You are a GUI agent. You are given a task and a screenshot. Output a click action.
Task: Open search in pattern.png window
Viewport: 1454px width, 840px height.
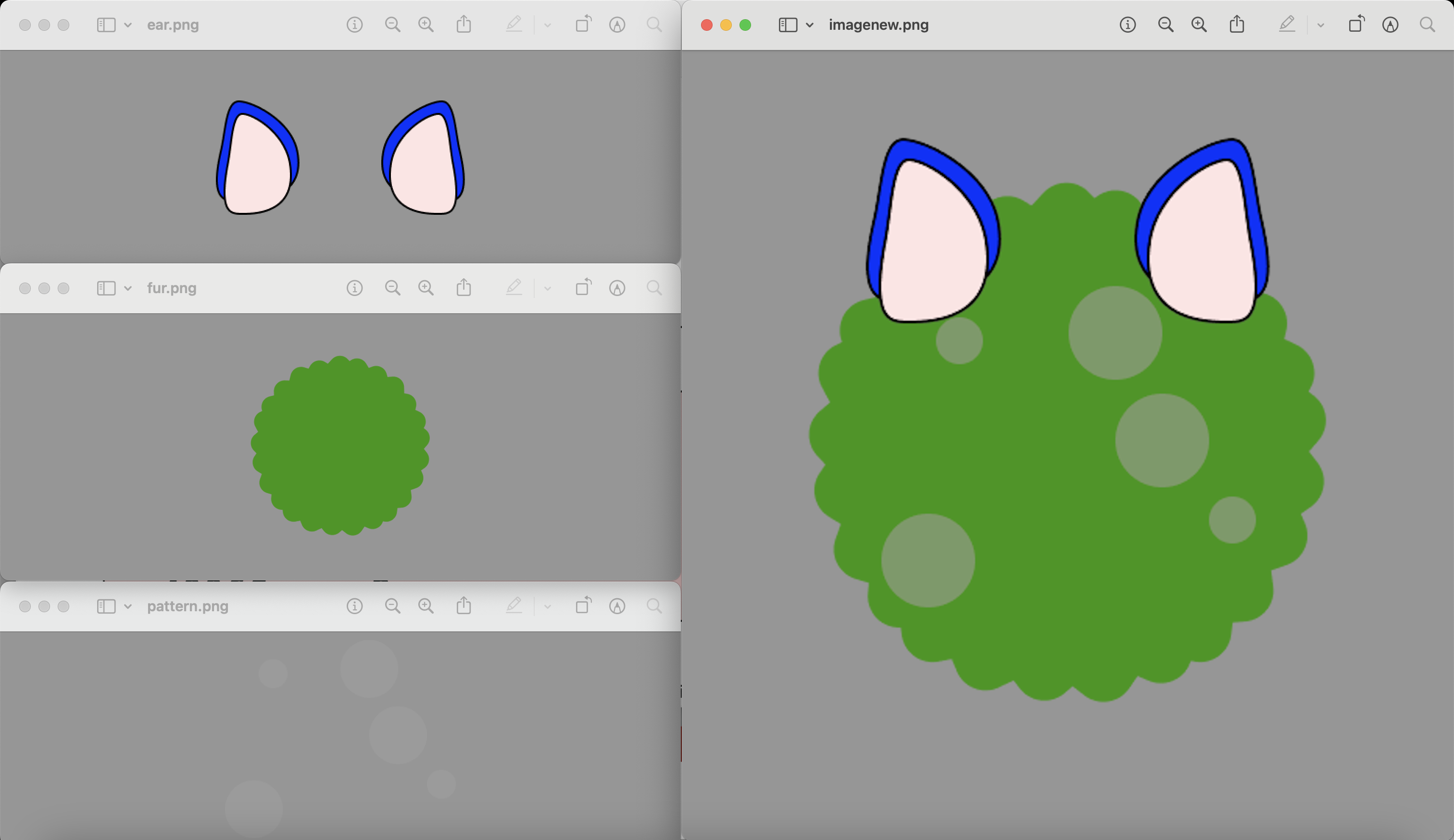654,606
